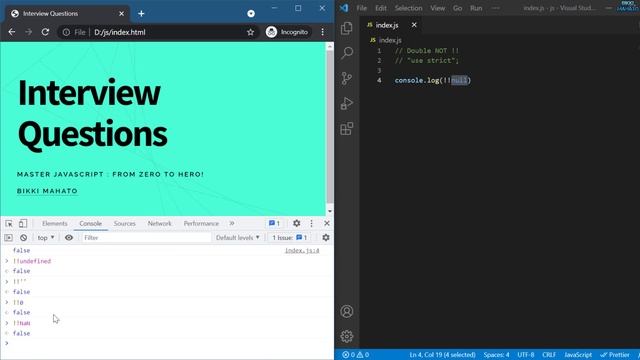Toggle console sidebar visibility

point(9,238)
